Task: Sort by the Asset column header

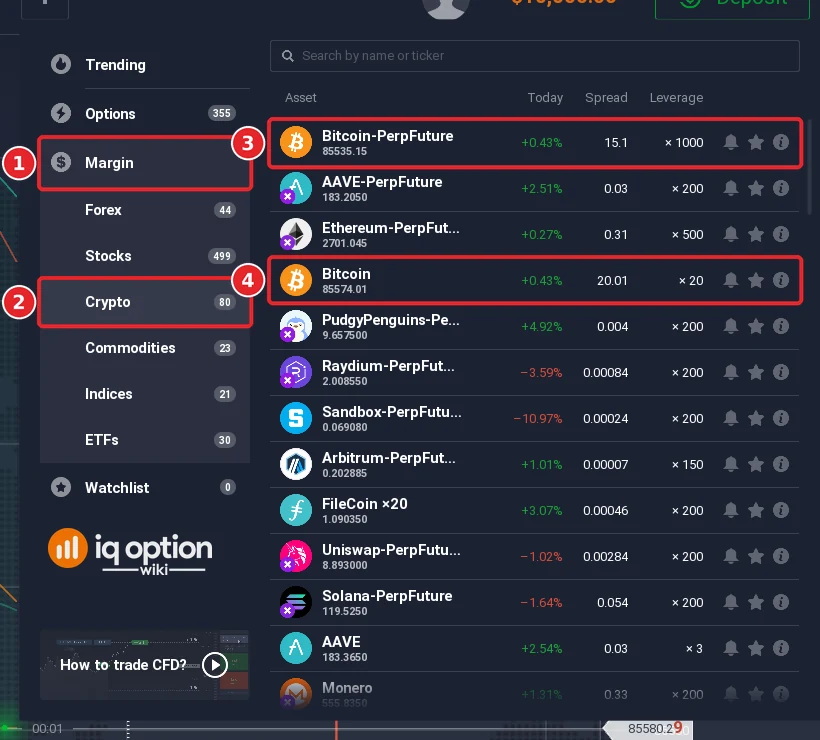Action: (301, 98)
